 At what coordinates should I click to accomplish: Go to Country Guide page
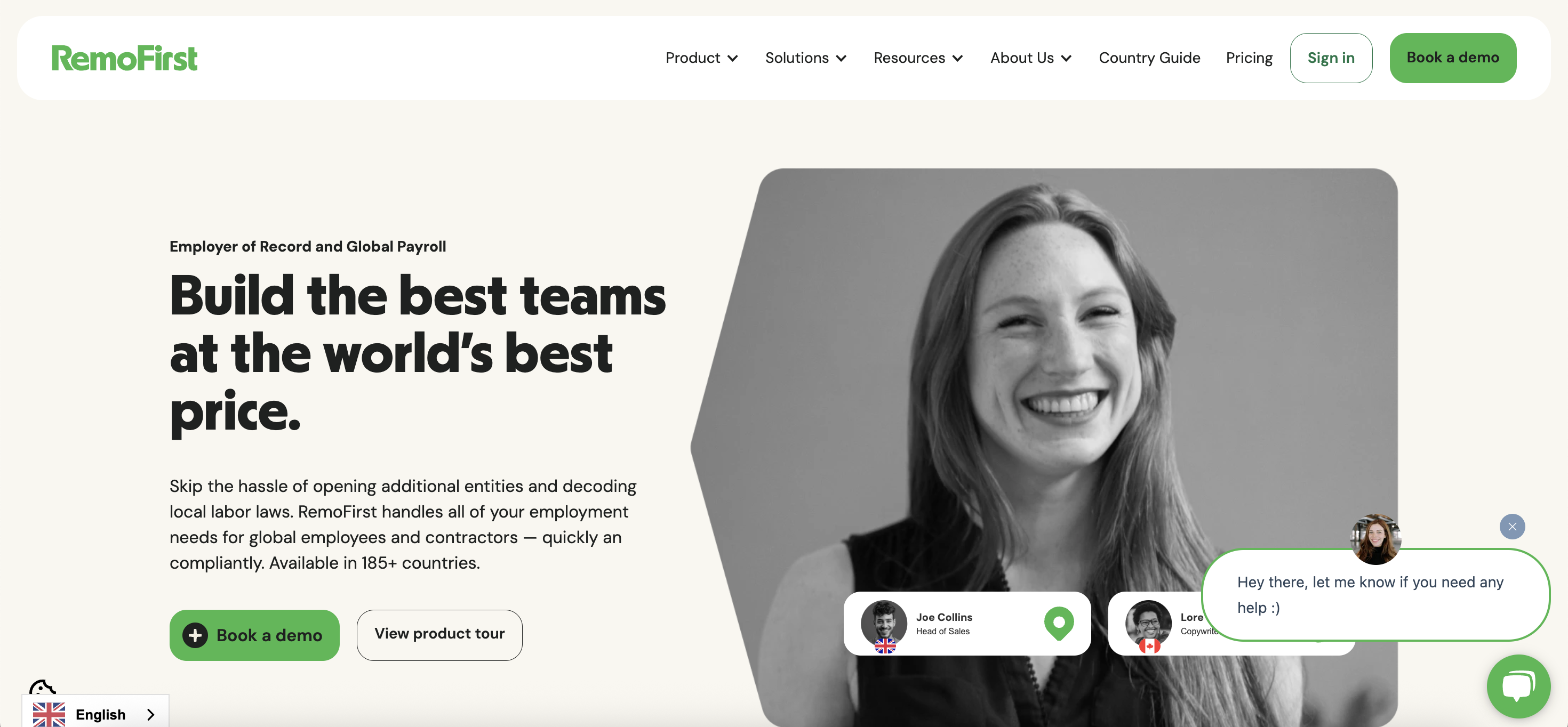[x=1149, y=58]
